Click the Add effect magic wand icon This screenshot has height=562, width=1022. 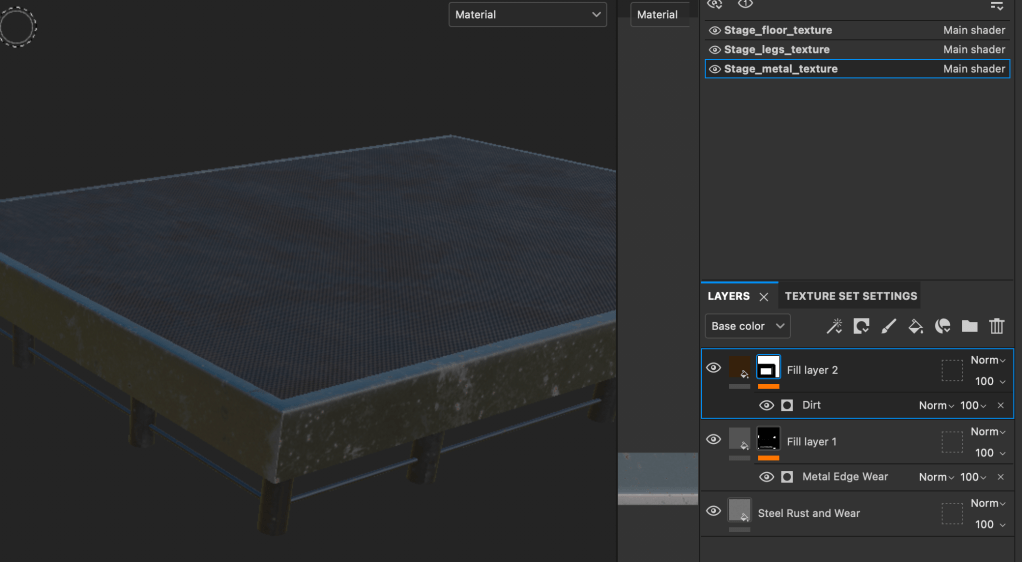(834, 326)
